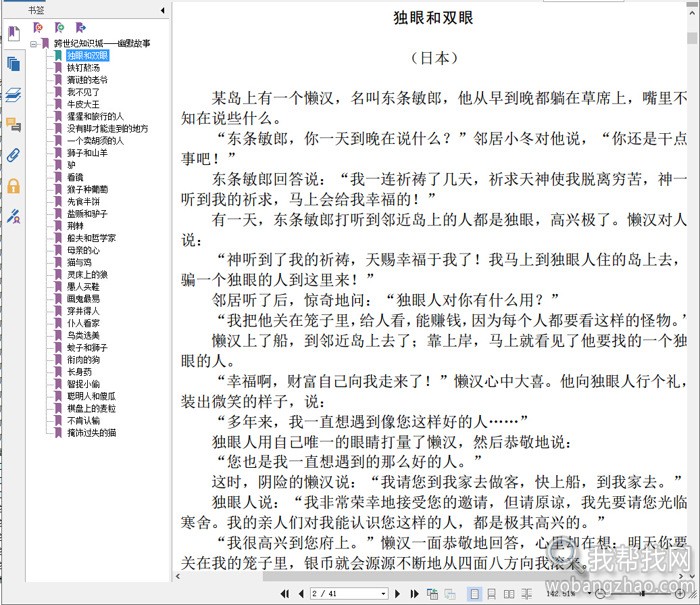The height and width of the screenshot is (605, 700).
Task: Open the bookmark 荆棘
Action: (75, 225)
